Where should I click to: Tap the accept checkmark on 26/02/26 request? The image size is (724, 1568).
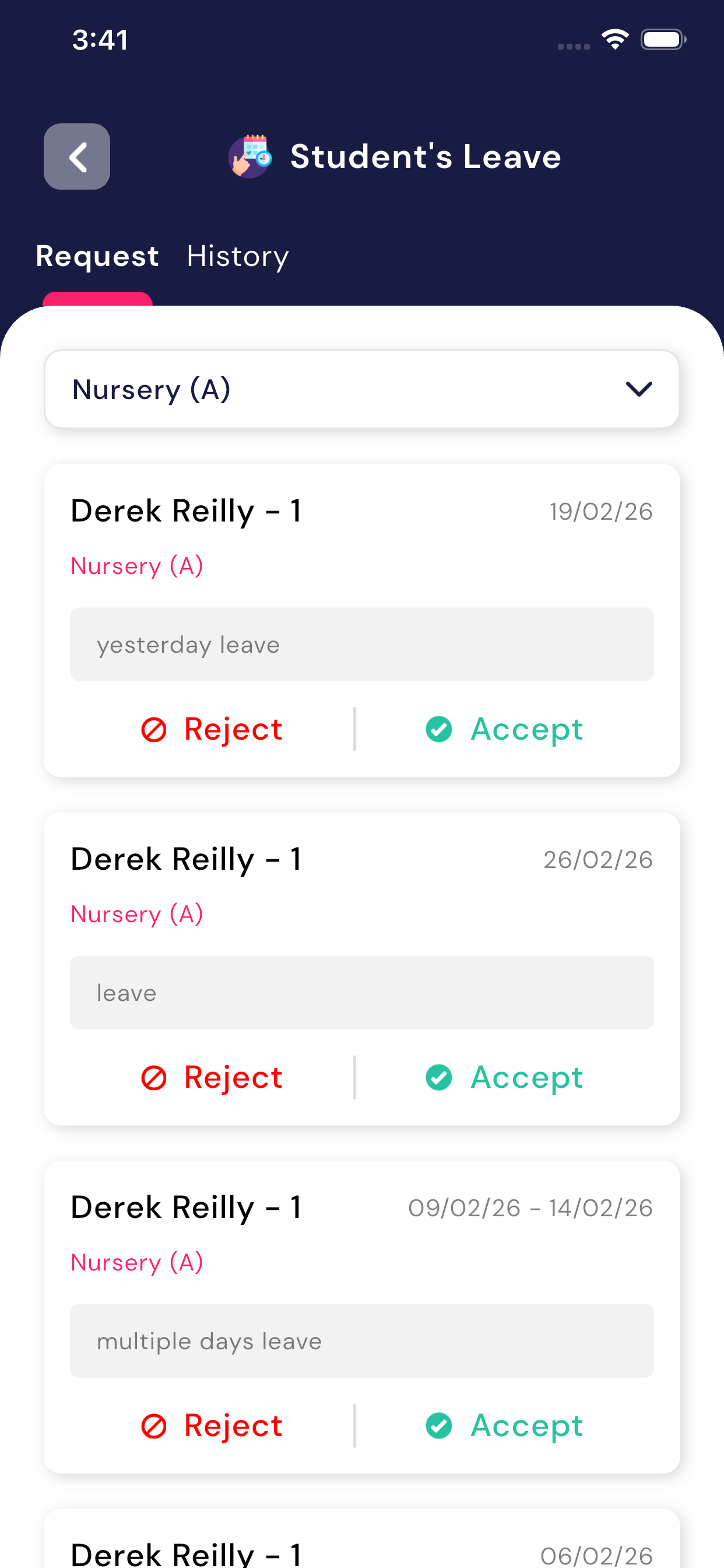click(439, 1077)
